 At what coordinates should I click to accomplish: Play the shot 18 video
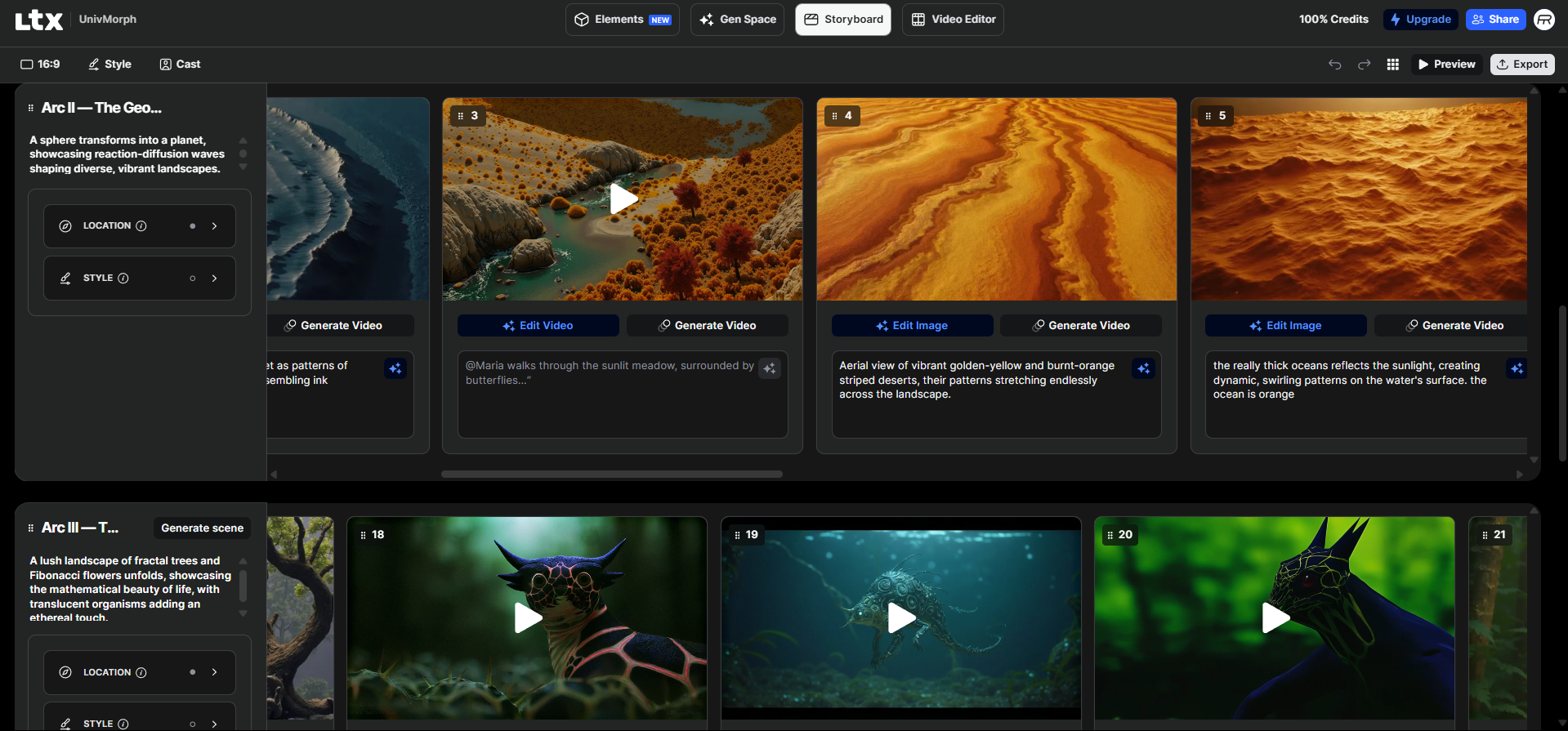[528, 617]
